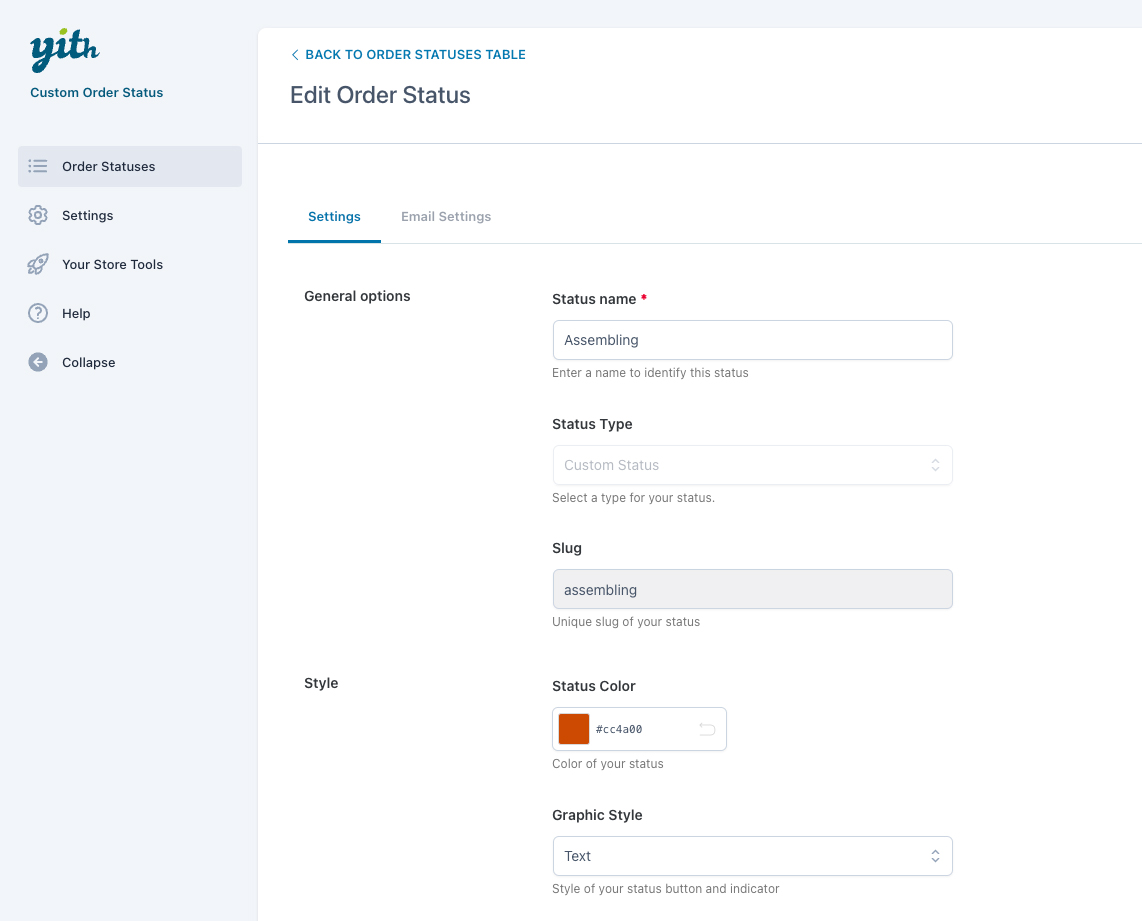1142x921 pixels.
Task: Click the Custom Order Status title link
Action: 97,92
